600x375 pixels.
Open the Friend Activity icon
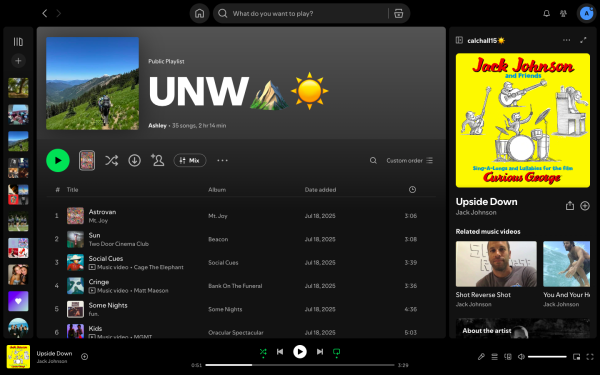point(563,13)
